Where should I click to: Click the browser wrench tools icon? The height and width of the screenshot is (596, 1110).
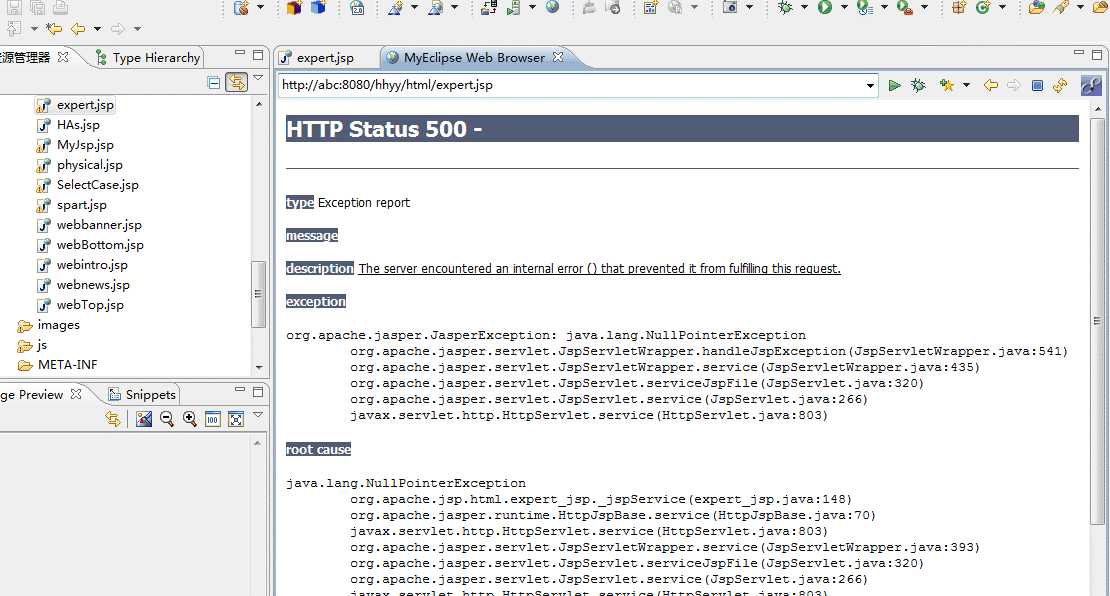1091,86
